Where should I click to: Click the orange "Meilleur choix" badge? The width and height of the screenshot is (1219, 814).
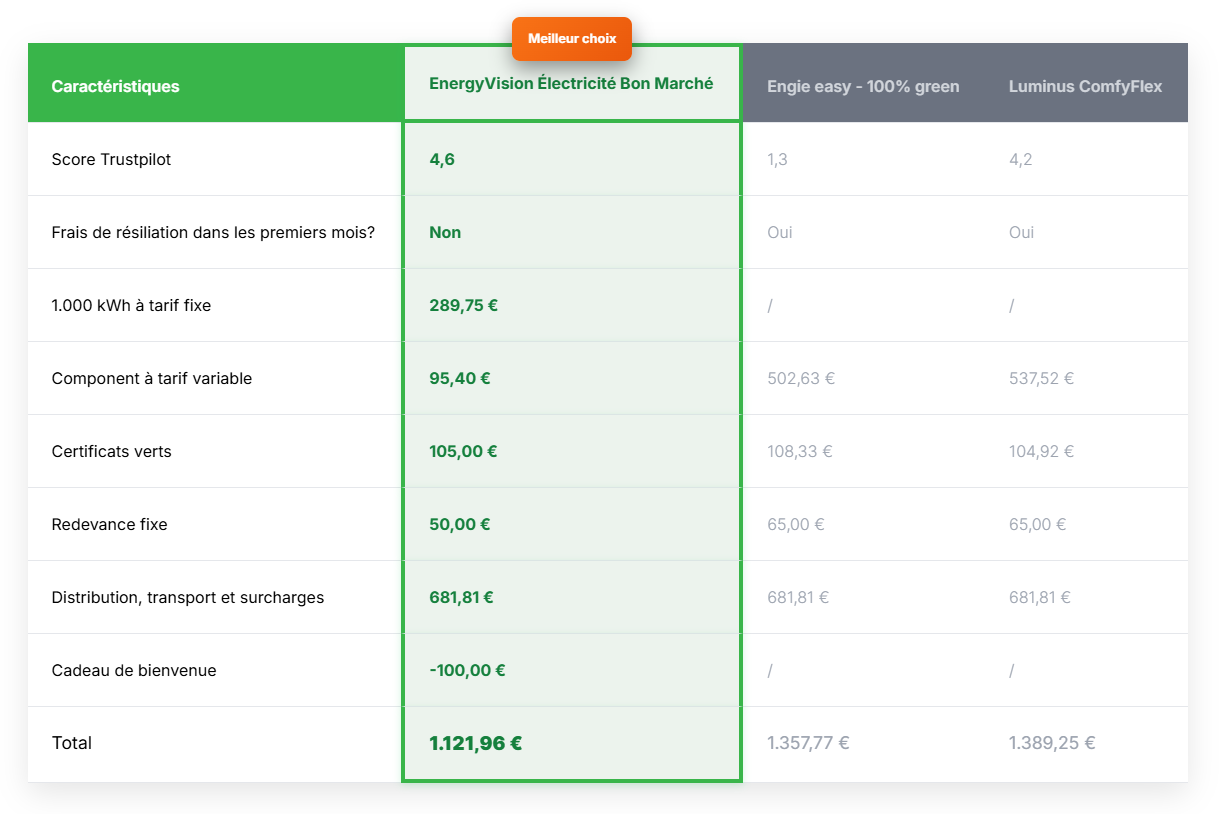click(572, 39)
